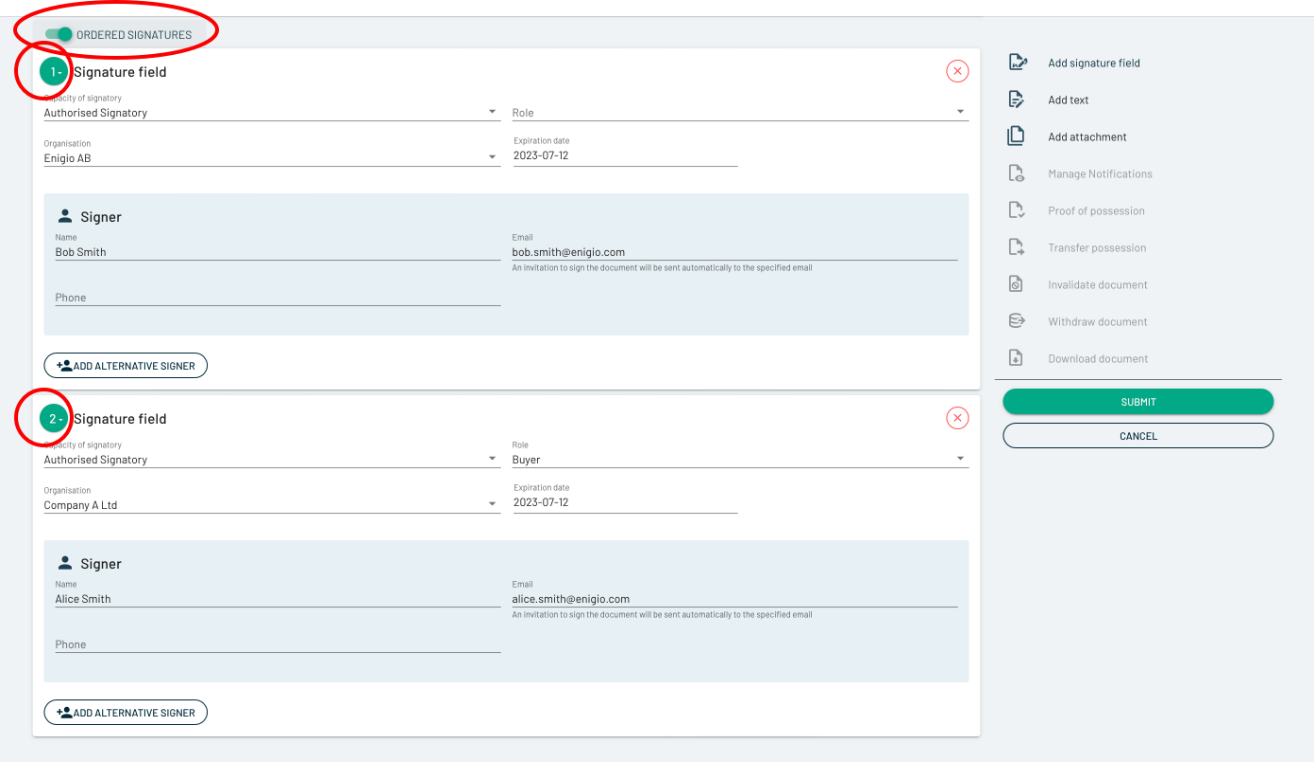Click the Download document icon

[1016, 359]
